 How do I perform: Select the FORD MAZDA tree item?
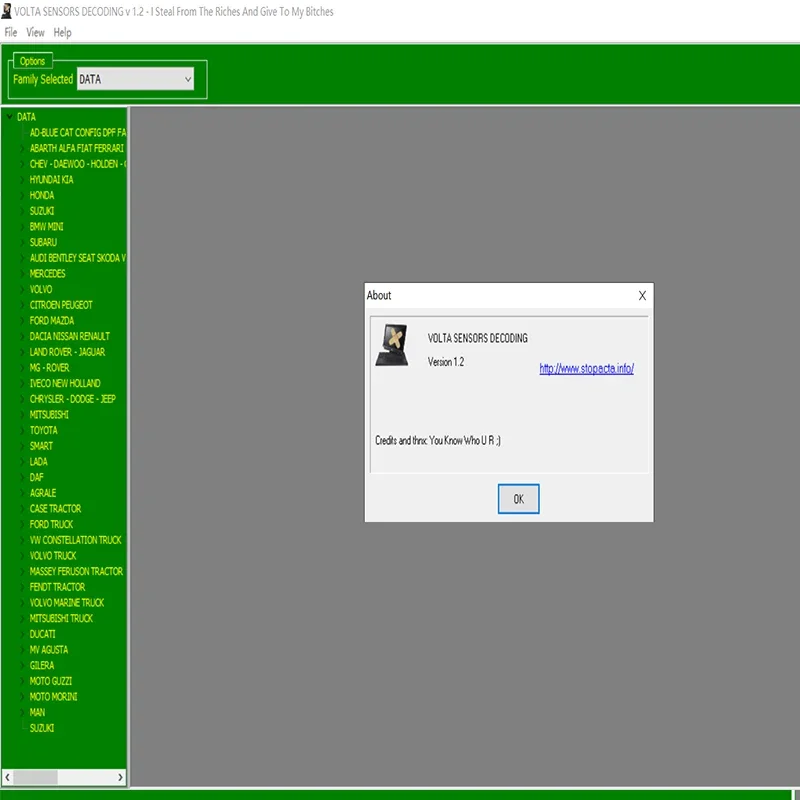pos(52,320)
